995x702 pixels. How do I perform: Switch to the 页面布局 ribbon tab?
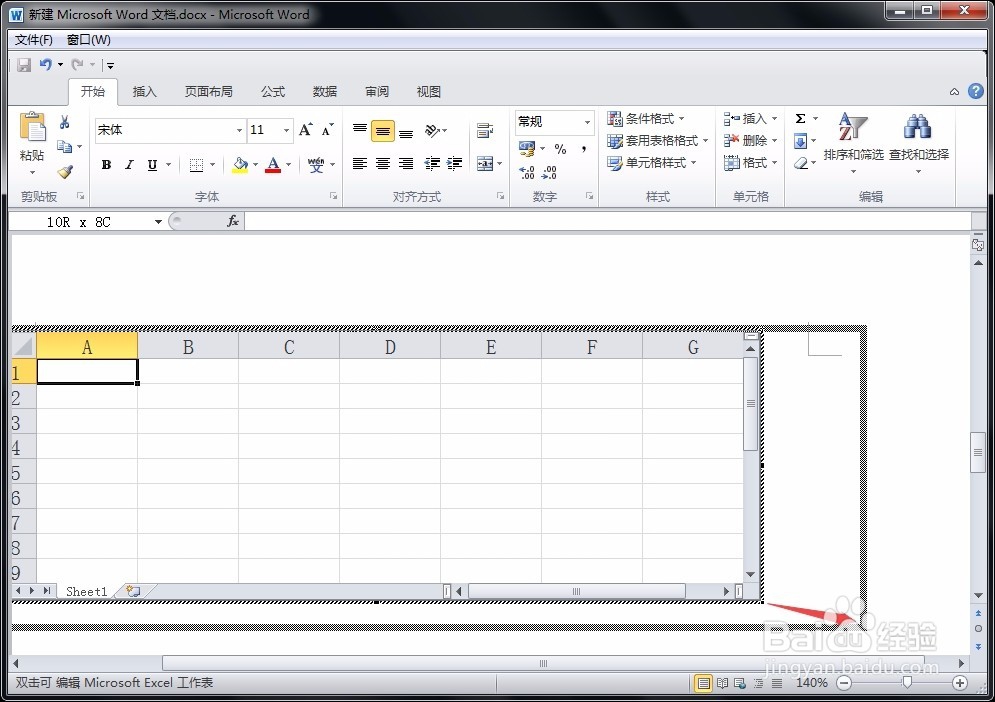[x=208, y=92]
